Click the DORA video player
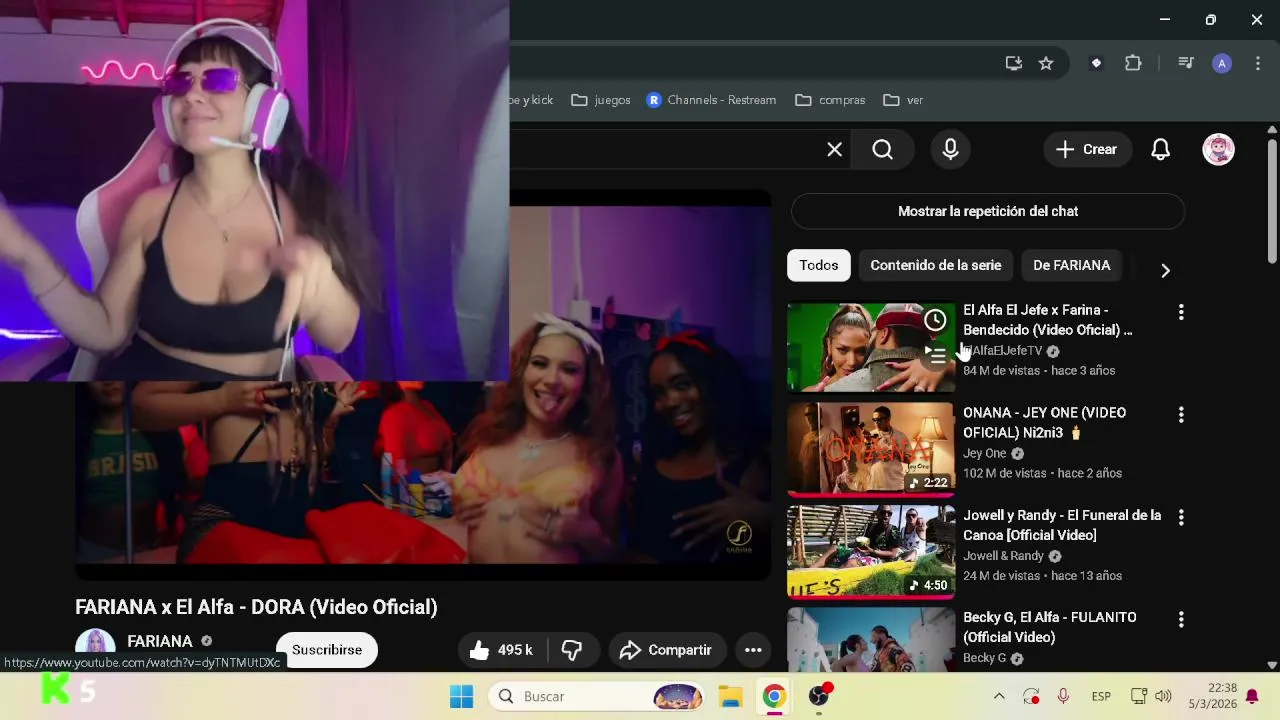The height and width of the screenshot is (720, 1280). point(423,385)
